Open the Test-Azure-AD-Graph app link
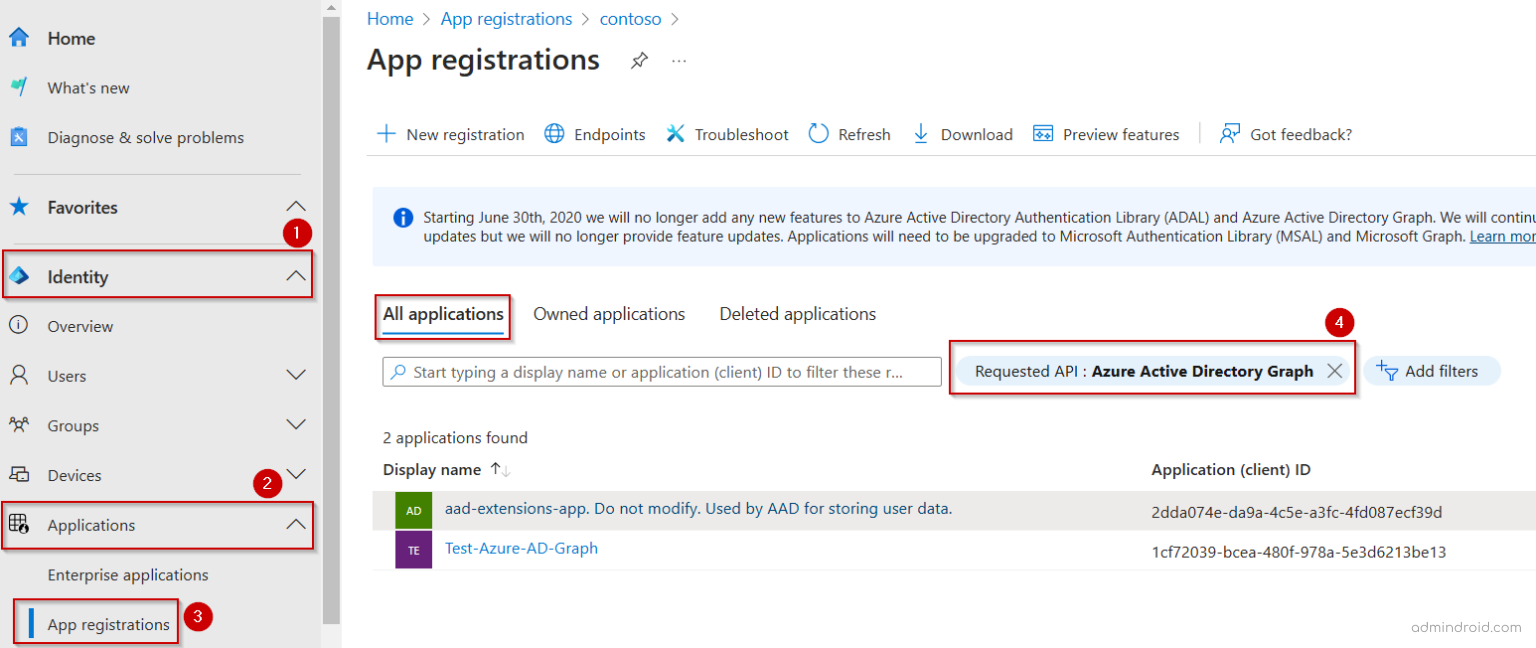The image size is (1536, 648). [x=521, y=548]
